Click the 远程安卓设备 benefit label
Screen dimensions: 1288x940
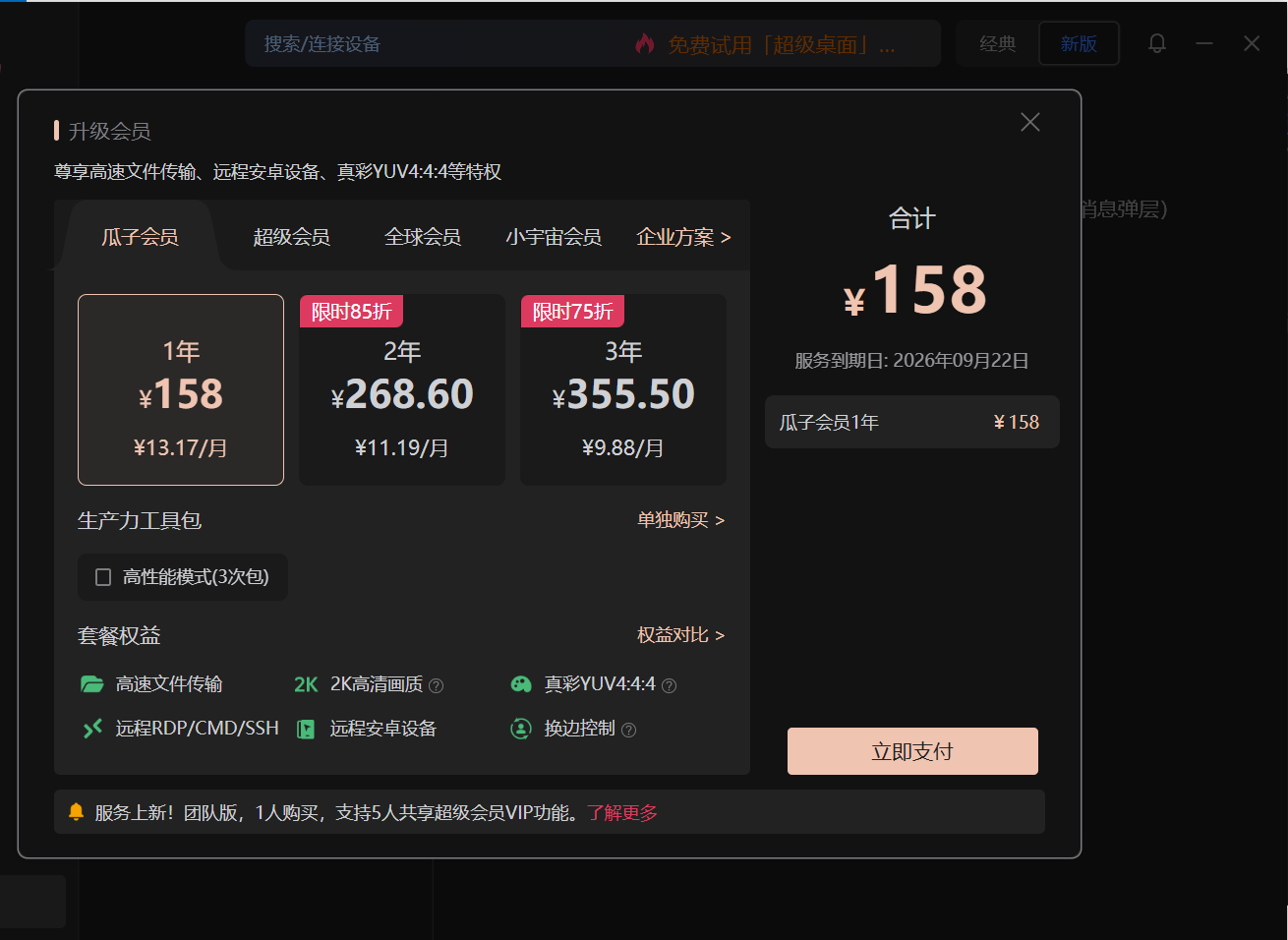pyautogui.click(x=383, y=729)
